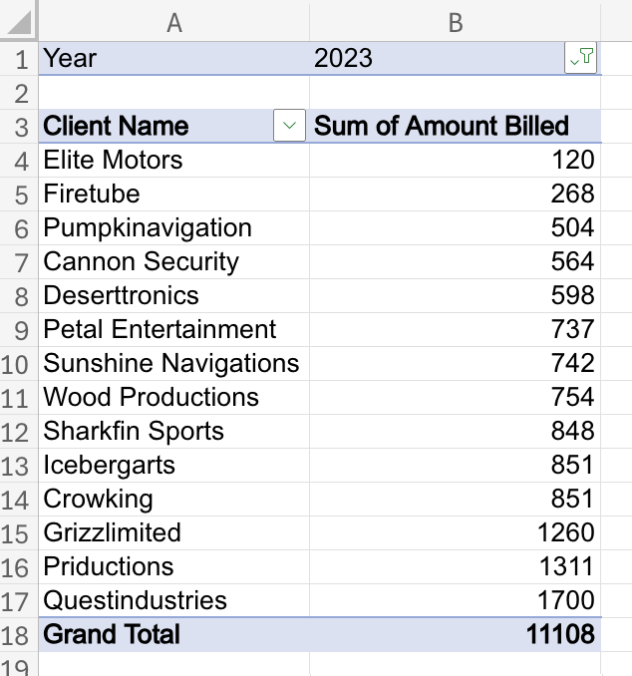Click the Cannon Security cell

coord(174,262)
